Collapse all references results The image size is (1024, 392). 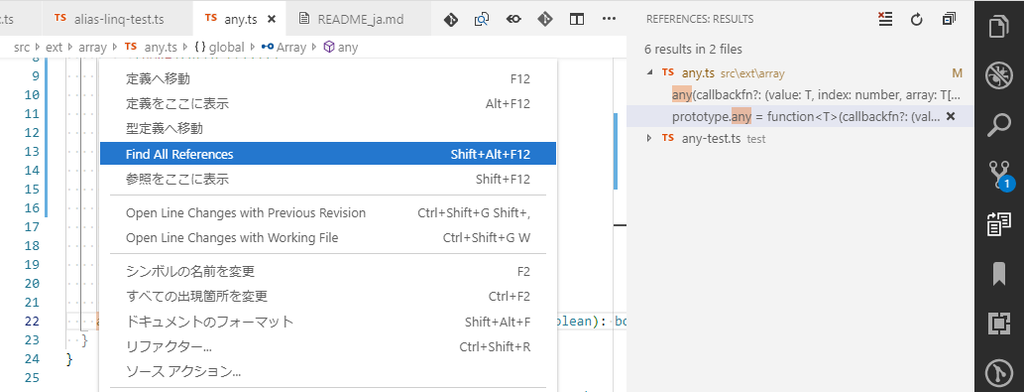949,19
